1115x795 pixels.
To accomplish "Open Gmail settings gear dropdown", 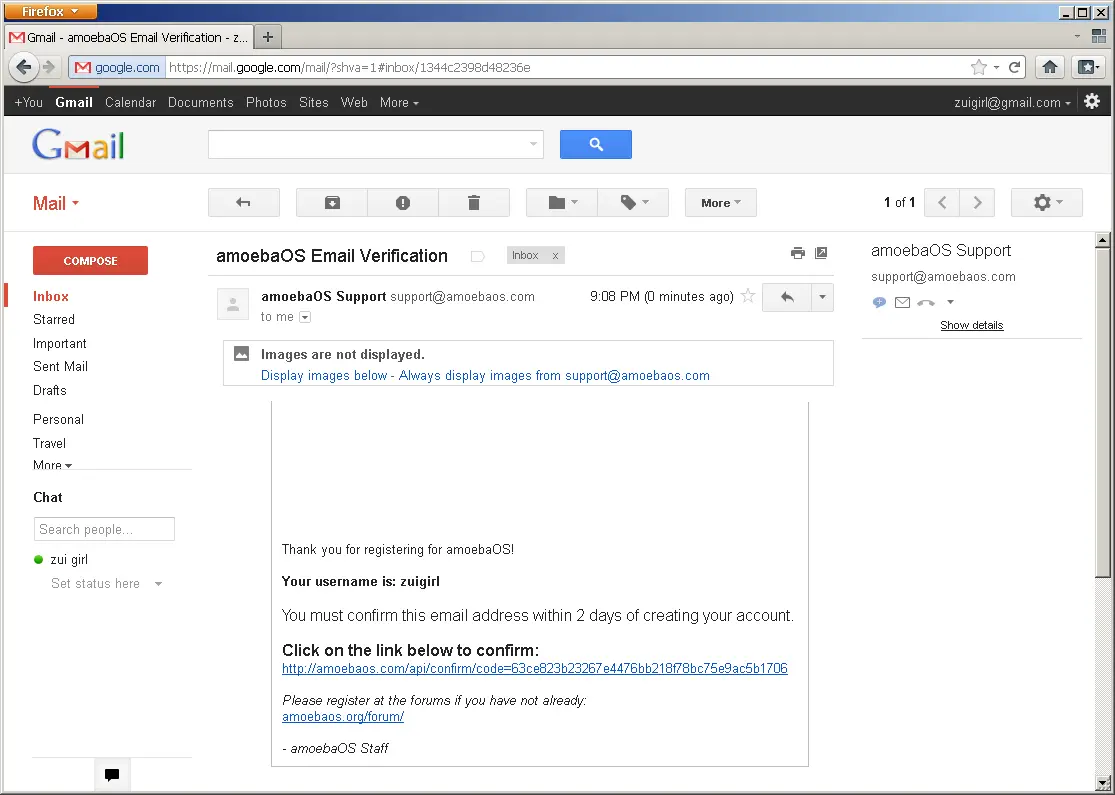I will pos(1047,203).
